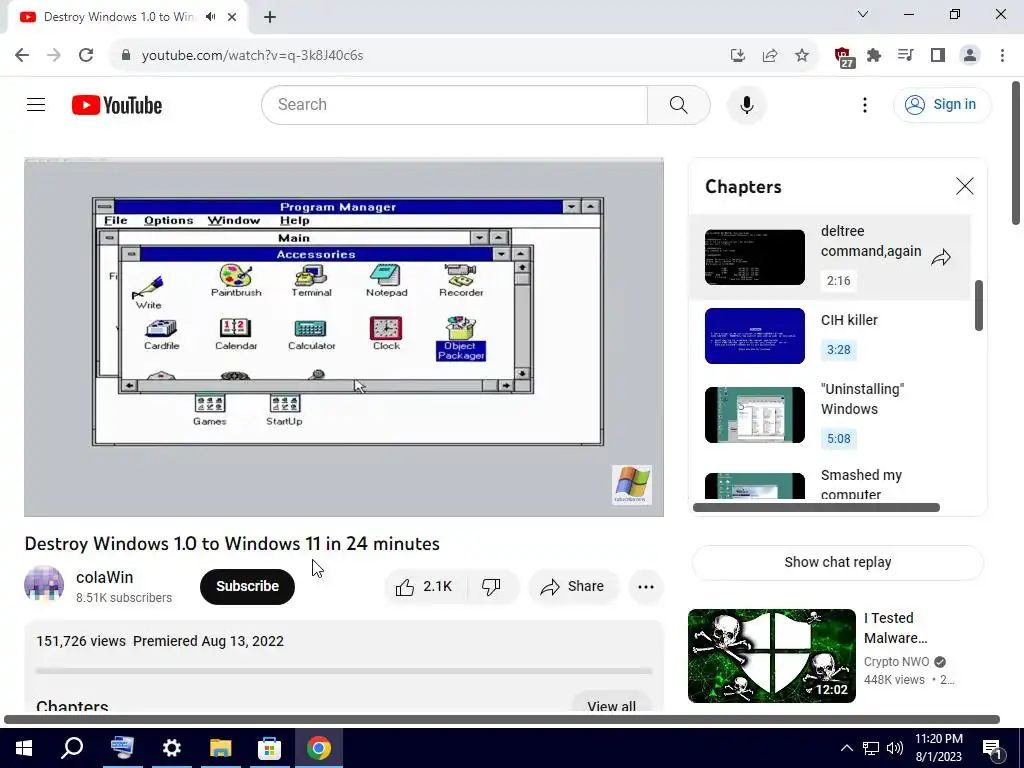1024x768 pixels.
Task: View all chapters
Action: tap(611, 706)
